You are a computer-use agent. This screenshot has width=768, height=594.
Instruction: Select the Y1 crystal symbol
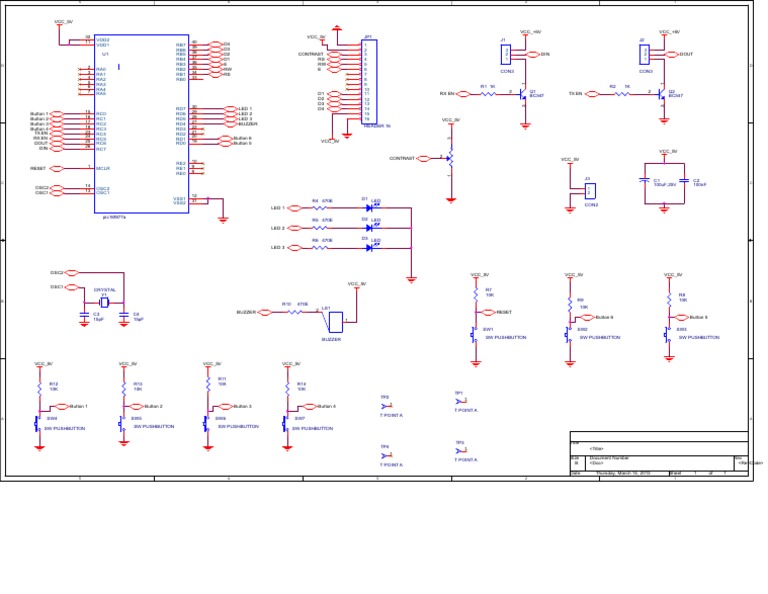coord(104,303)
